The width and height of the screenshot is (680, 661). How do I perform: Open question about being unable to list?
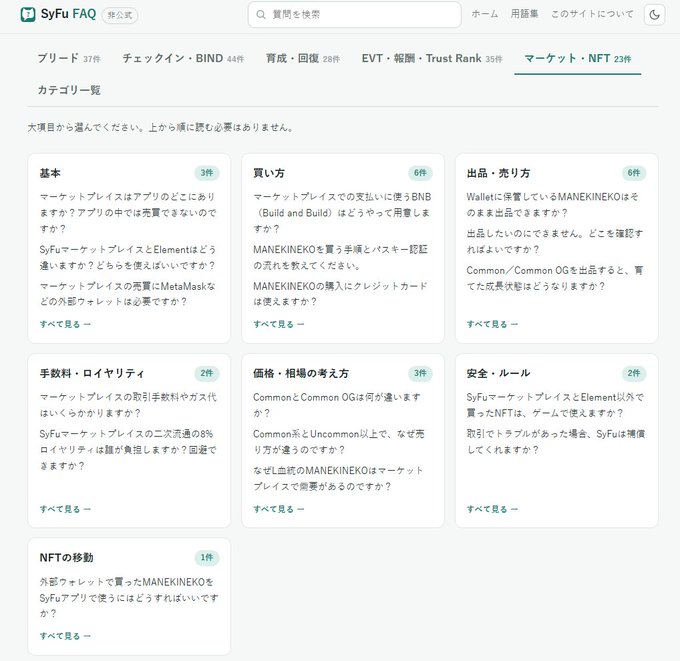click(555, 241)
